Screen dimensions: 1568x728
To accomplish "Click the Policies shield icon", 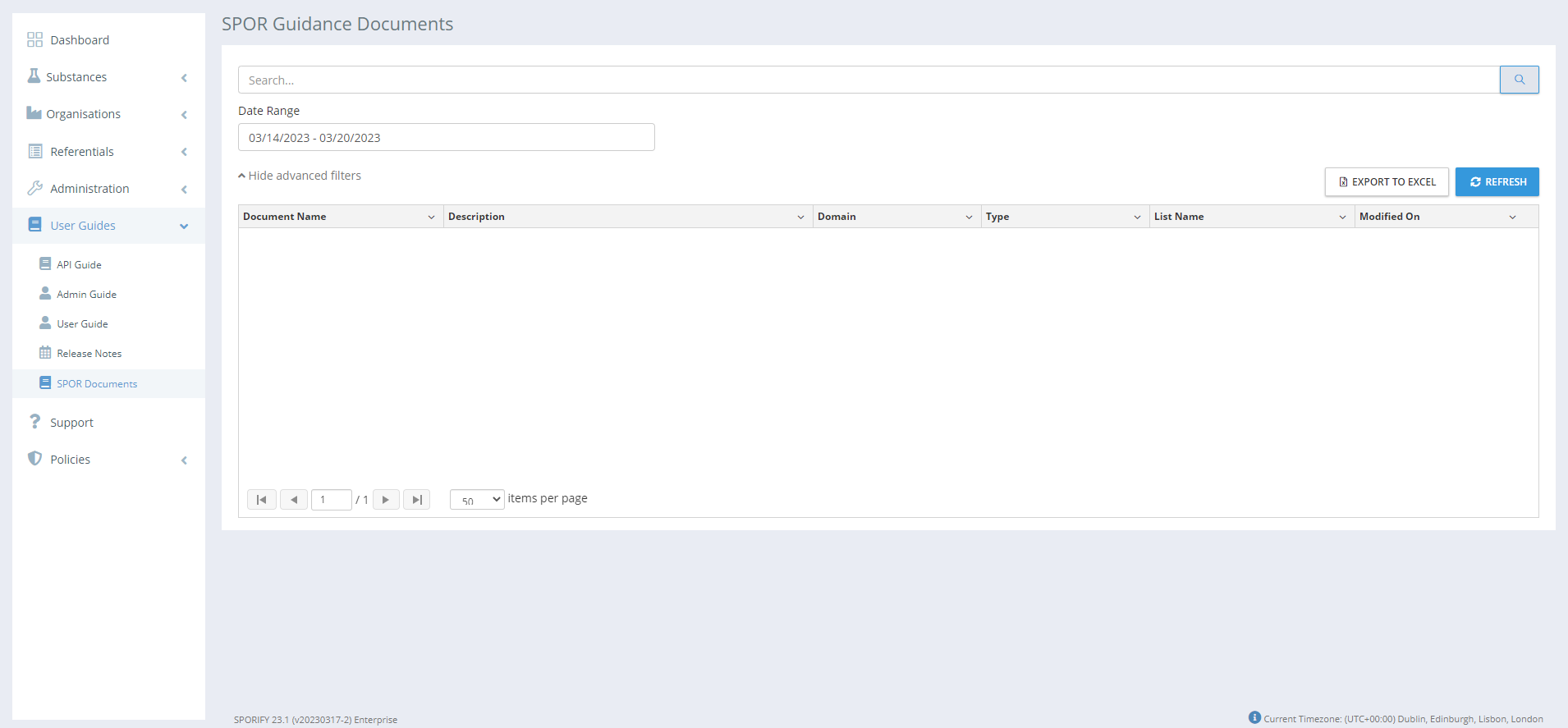I will click(x=34, y=459).
